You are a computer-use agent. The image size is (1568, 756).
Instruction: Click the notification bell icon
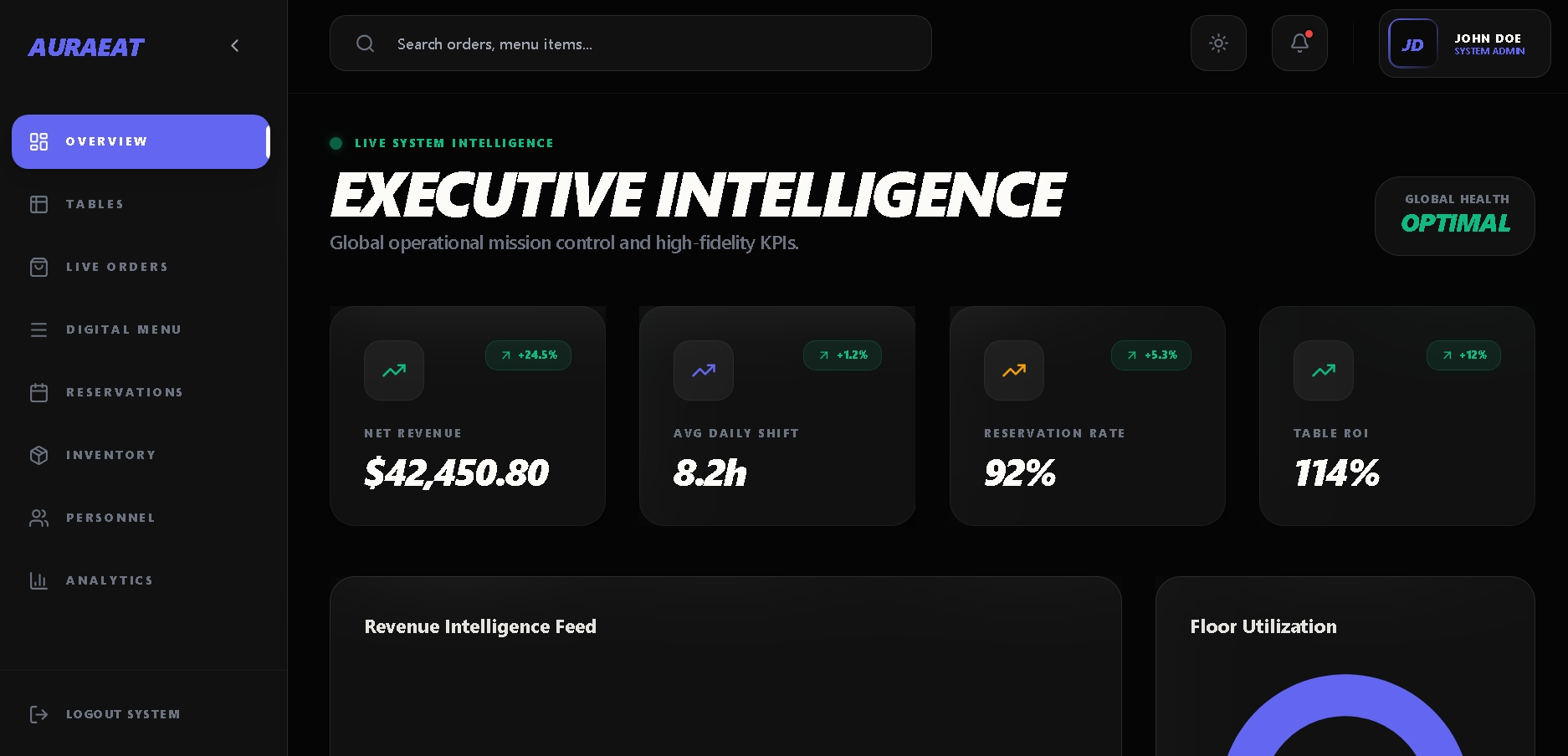point(1299,43)
